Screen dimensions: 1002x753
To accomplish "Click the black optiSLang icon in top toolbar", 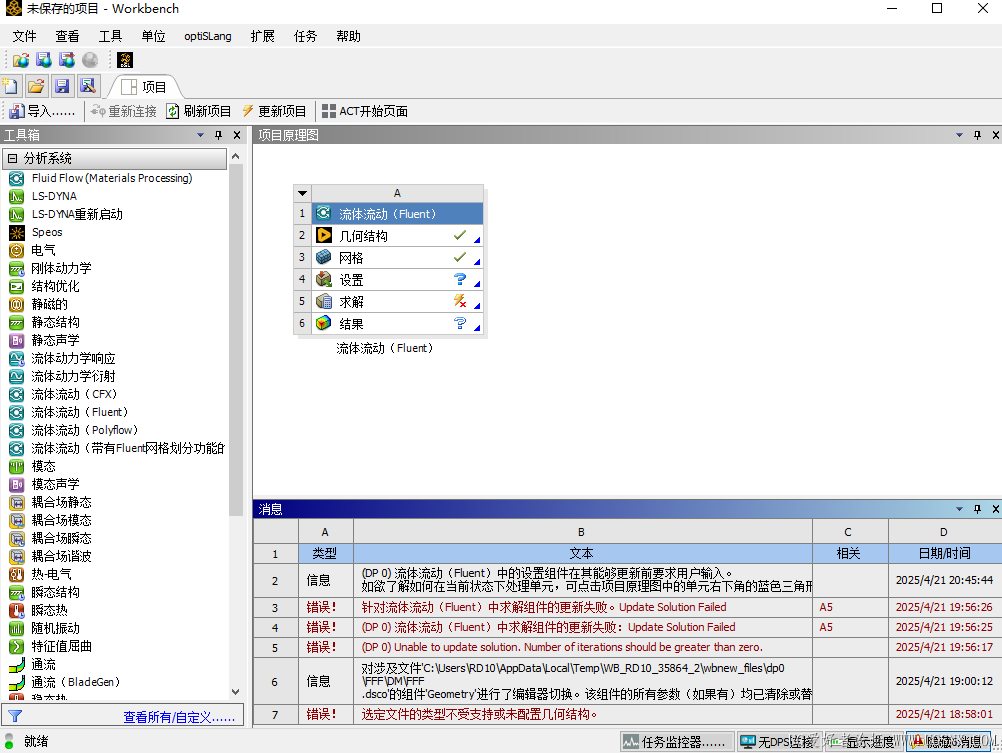I will coord(125,60).
